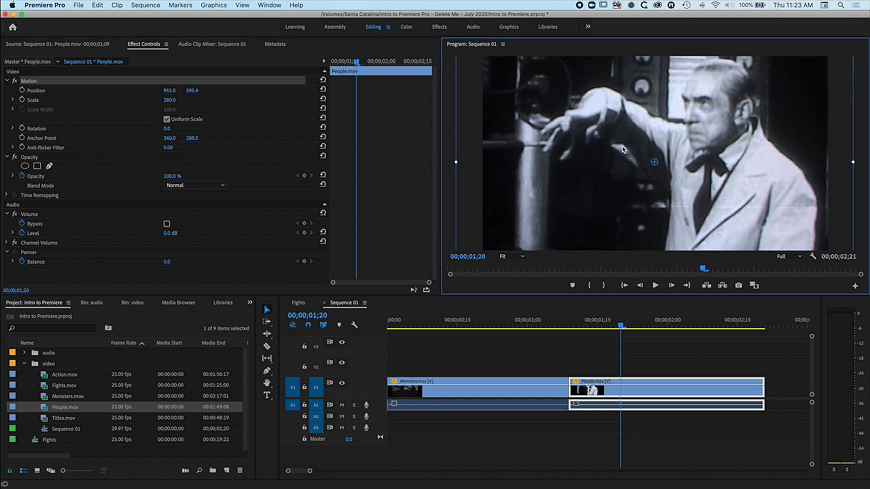This screenshot has height=489, width=870.
Task: Open Media Browser tab
Action: (x=178, y=303)
